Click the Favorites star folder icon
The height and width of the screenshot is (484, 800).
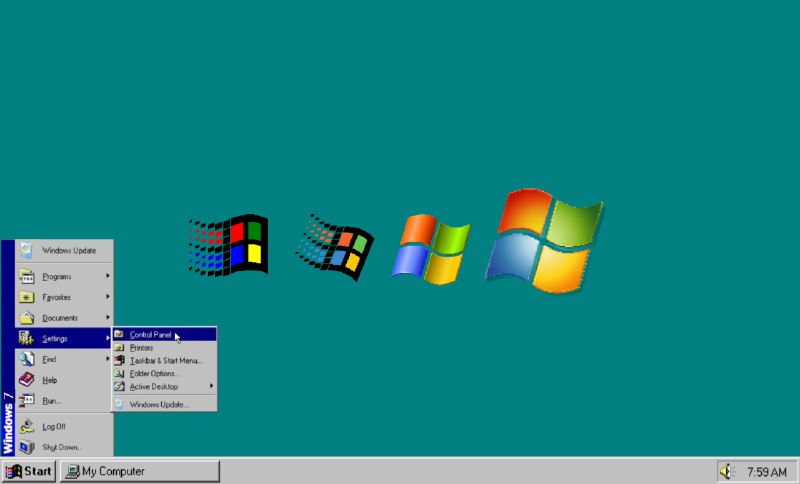[27, 297]
